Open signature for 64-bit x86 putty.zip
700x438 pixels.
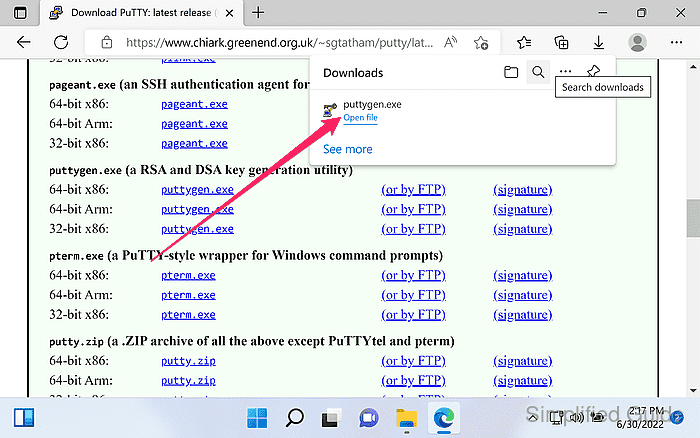[523, 361]
